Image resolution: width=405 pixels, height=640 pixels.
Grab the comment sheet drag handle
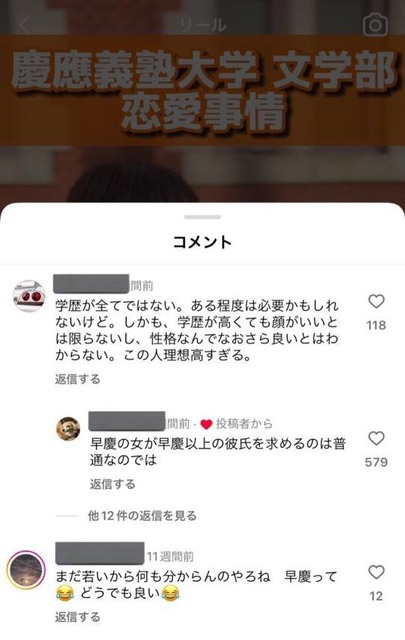click(202, 217)
